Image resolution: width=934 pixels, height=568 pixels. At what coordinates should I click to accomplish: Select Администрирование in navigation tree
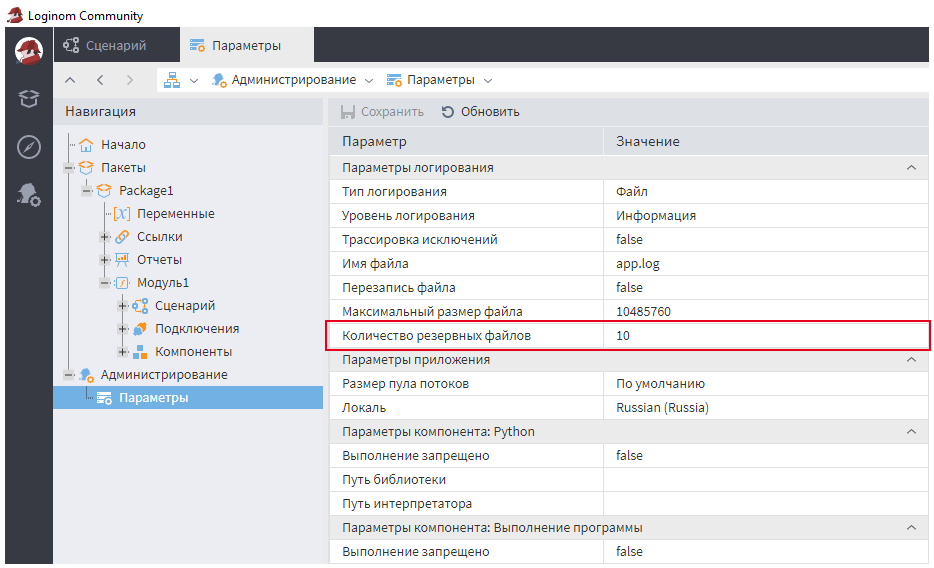[x=164, y=375]
